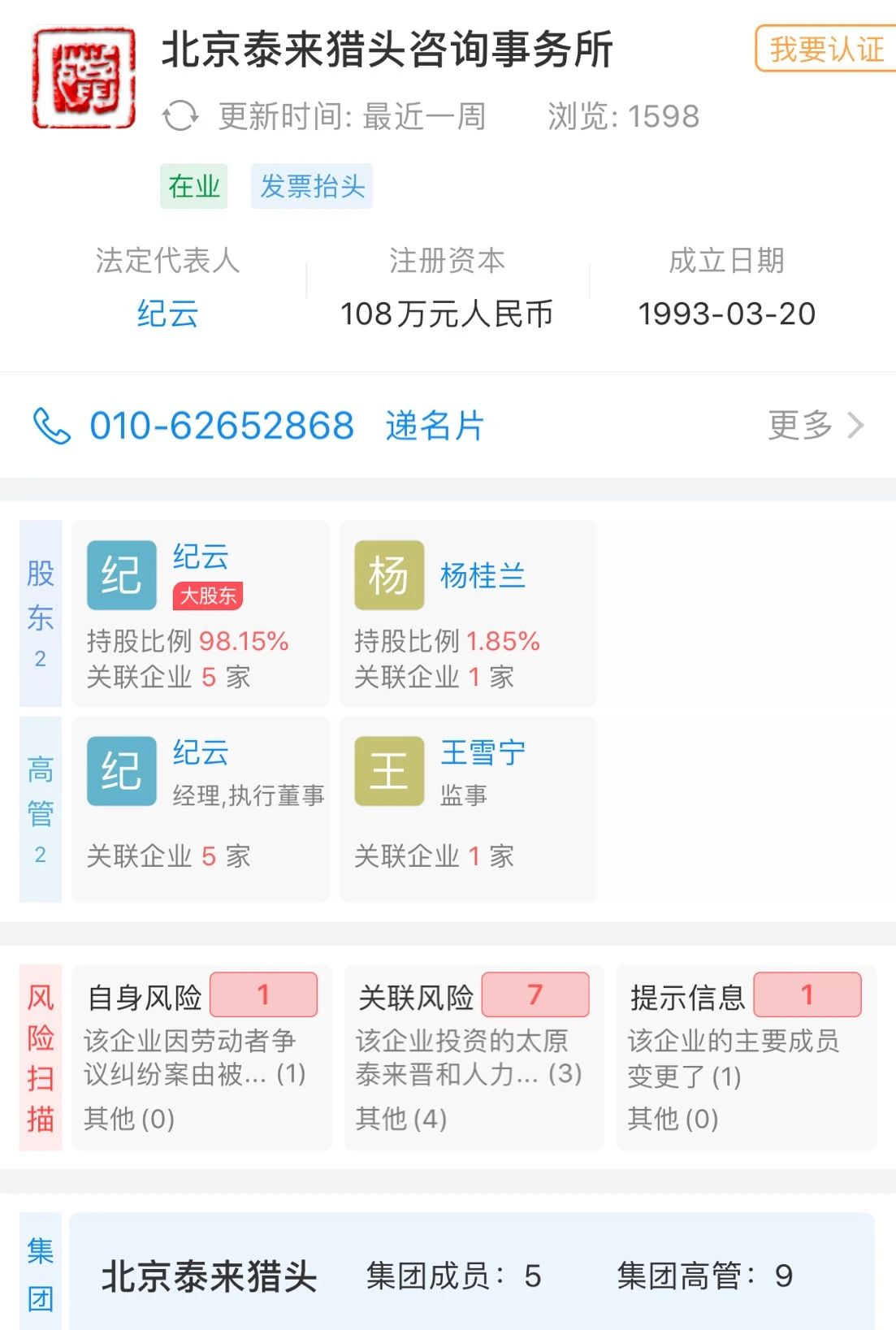The image size is (896, 1330).
Task: Select the 高管 side tab
Action: [x=41, y=809]
